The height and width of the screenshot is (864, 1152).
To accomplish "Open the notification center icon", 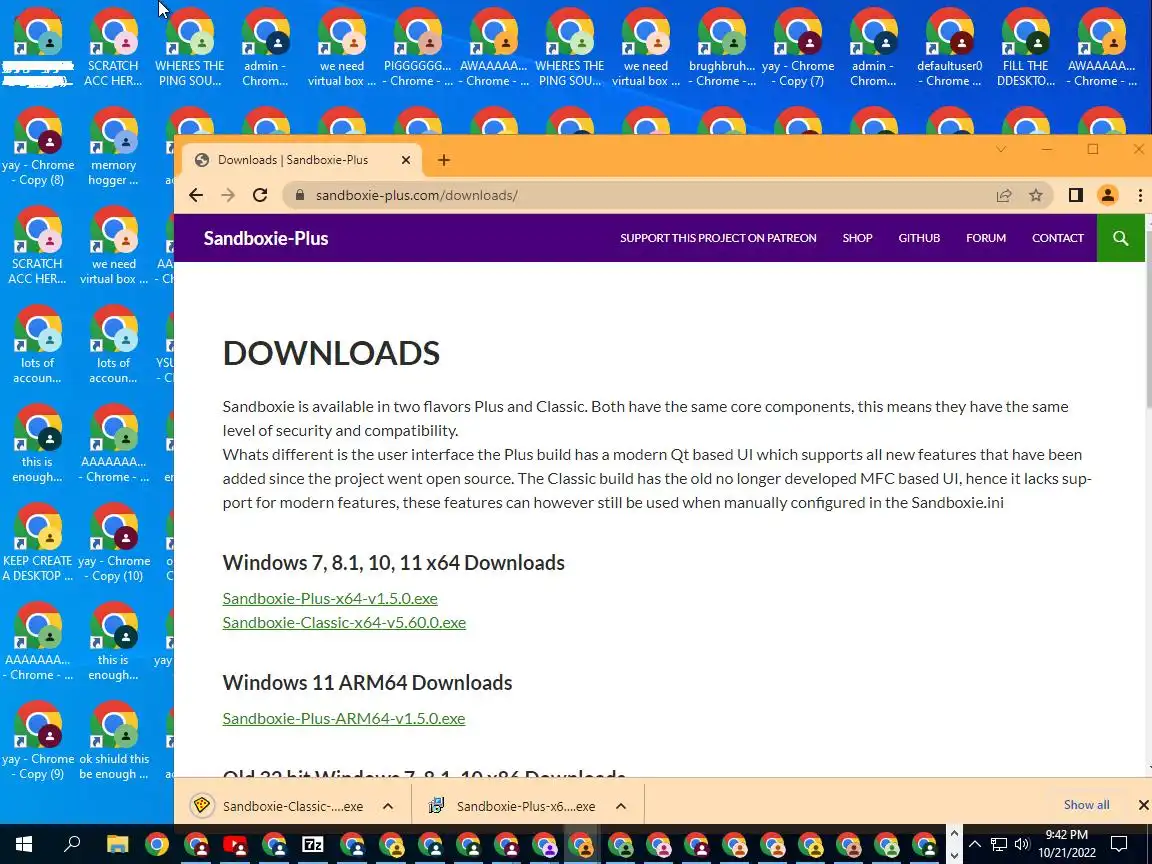I will 1118,844.
